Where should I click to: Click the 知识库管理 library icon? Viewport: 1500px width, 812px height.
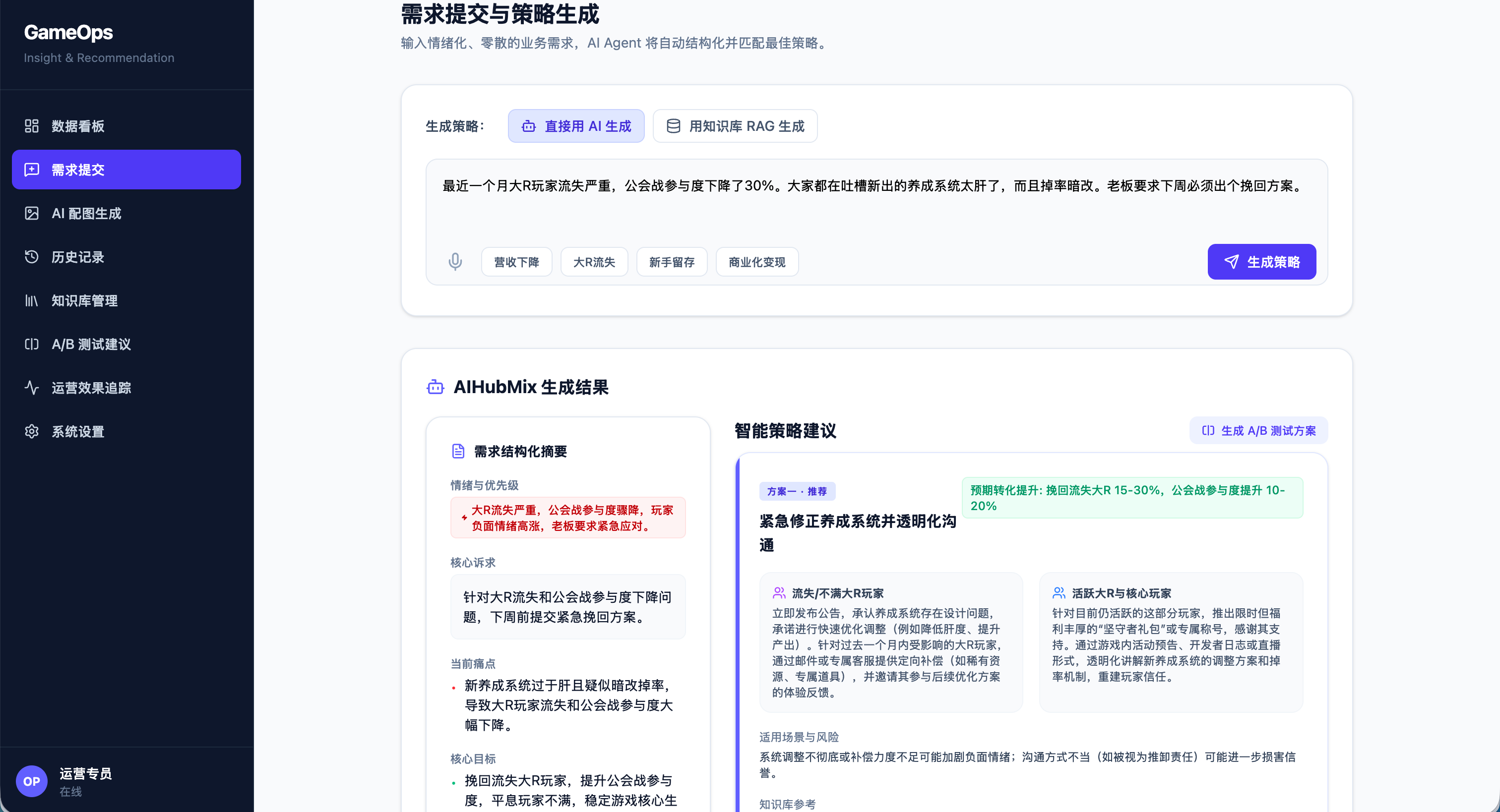coord(31,300)
